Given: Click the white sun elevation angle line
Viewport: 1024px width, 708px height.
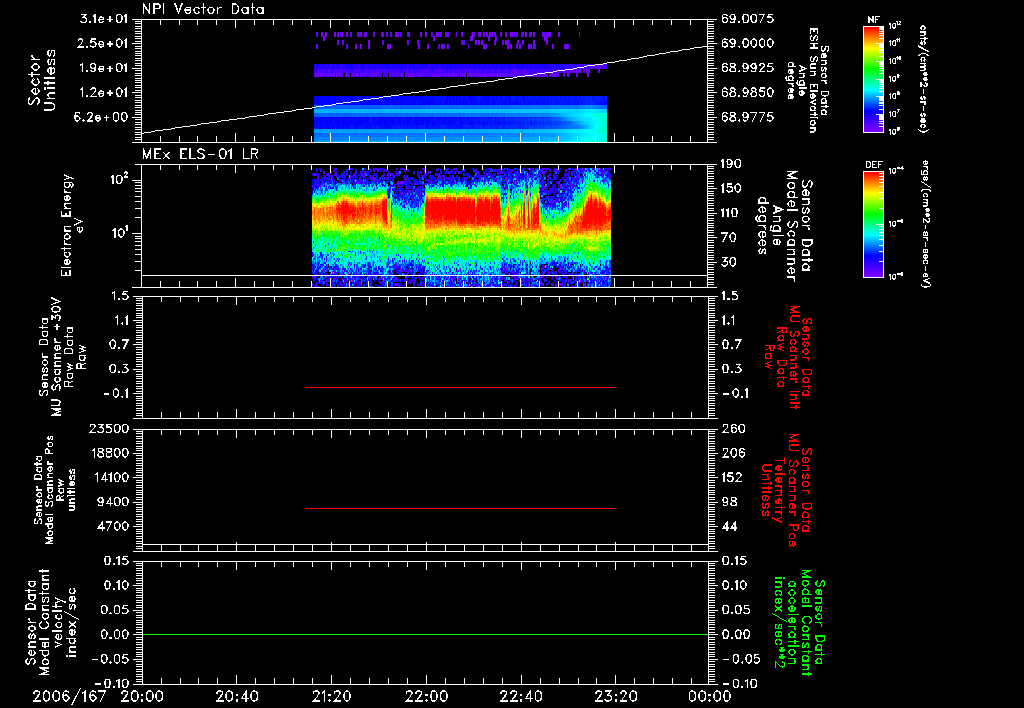Looking at the screenshot, I should (x=425, y=89).
